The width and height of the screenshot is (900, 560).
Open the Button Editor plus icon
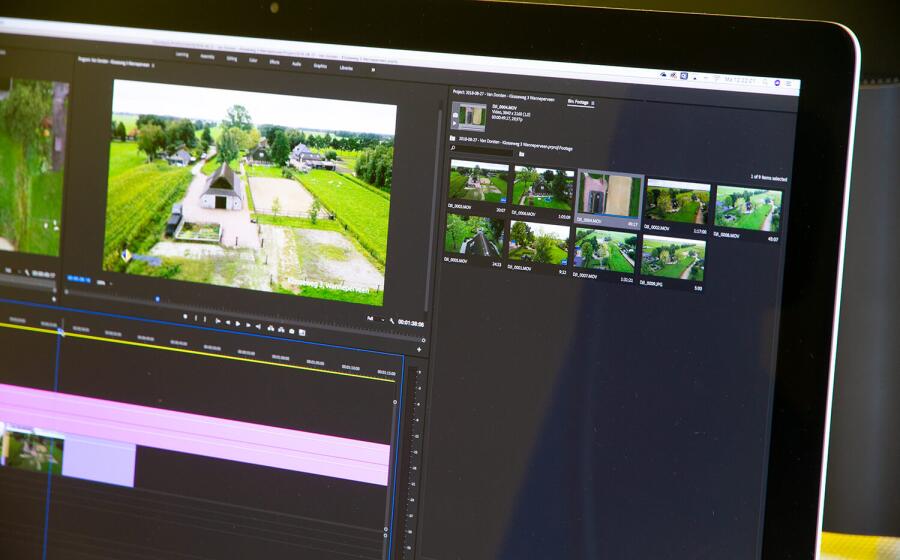[419, 349]
